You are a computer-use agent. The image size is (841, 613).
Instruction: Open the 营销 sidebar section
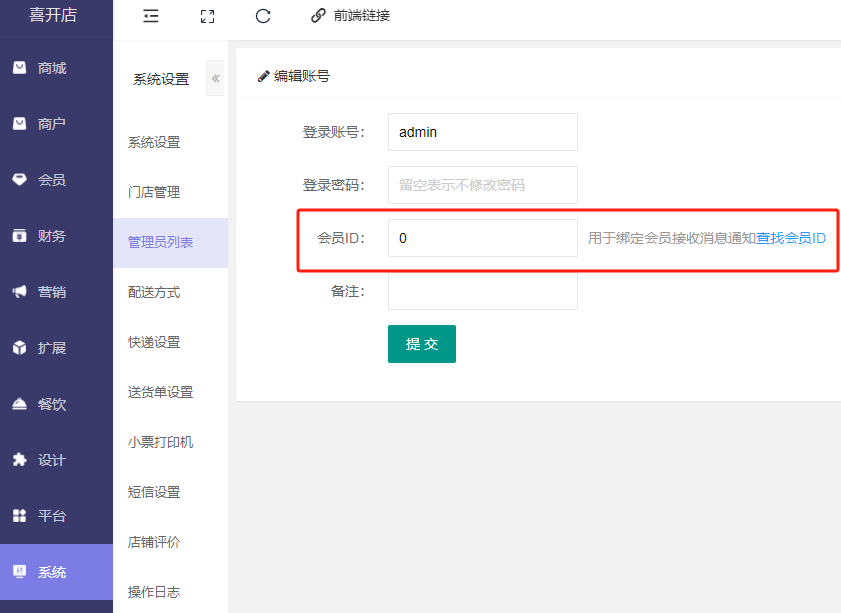56,292
